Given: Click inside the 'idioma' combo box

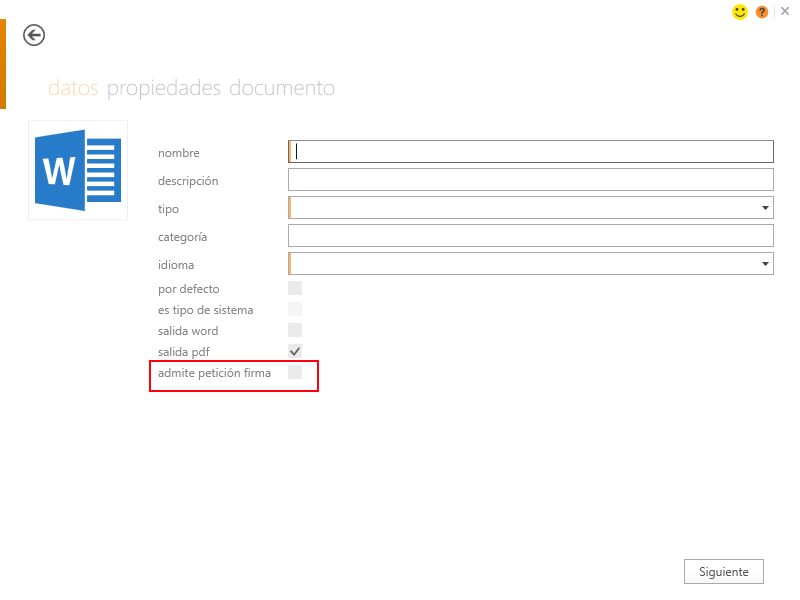Looking at the screenshot, I should point(520,264).
